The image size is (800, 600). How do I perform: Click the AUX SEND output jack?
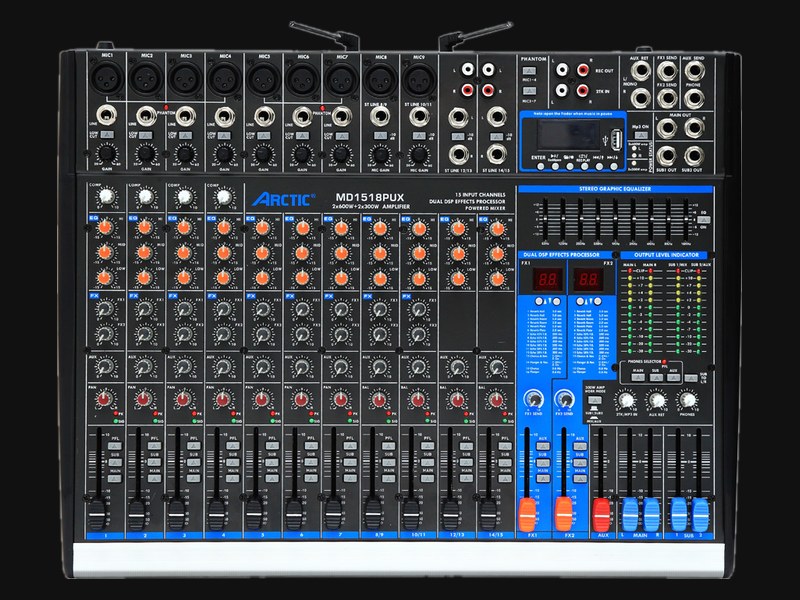point(694,71)
